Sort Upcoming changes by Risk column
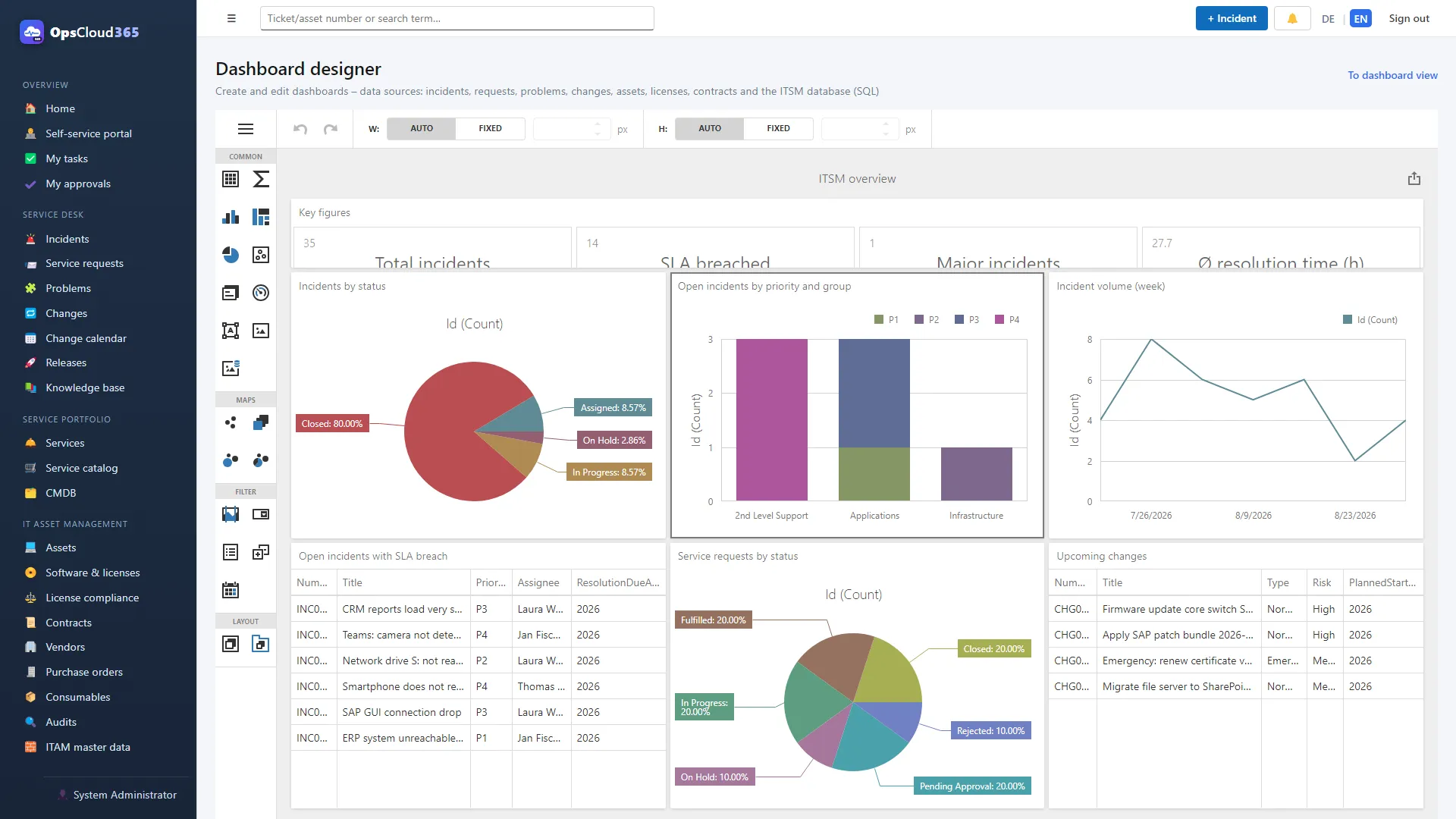Image resolution: width=1456 pixels, height=819 pixels. (x=1324, y=583)
